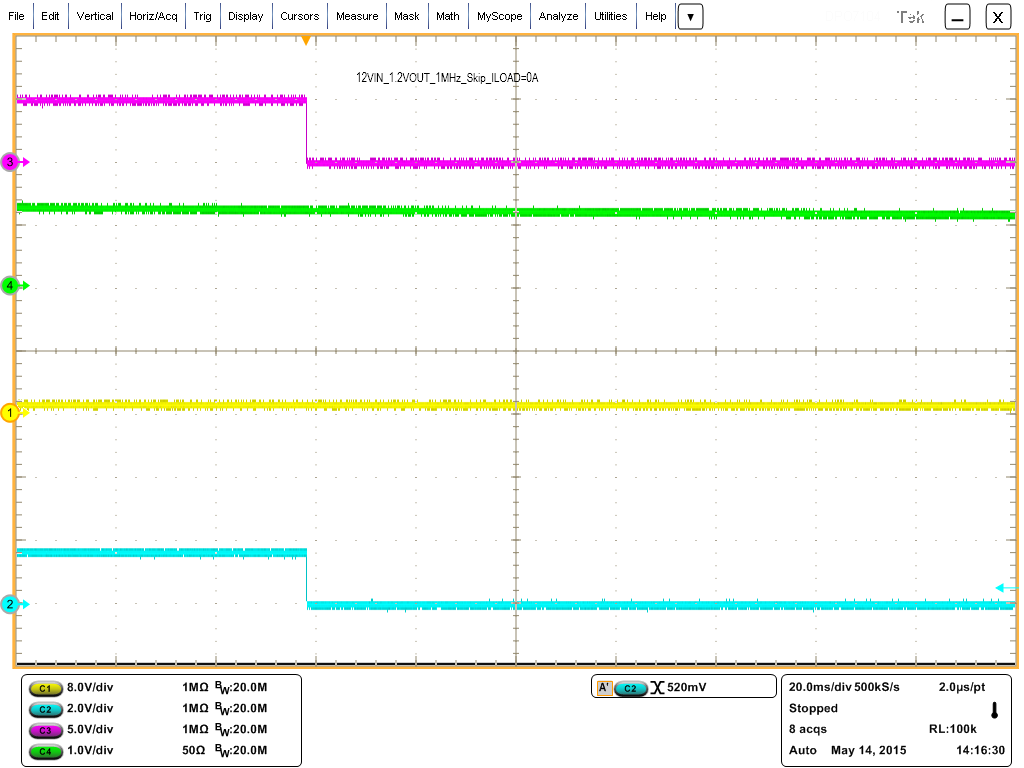Open the Trig menu

pyautogui.click(x=203, y=16)
